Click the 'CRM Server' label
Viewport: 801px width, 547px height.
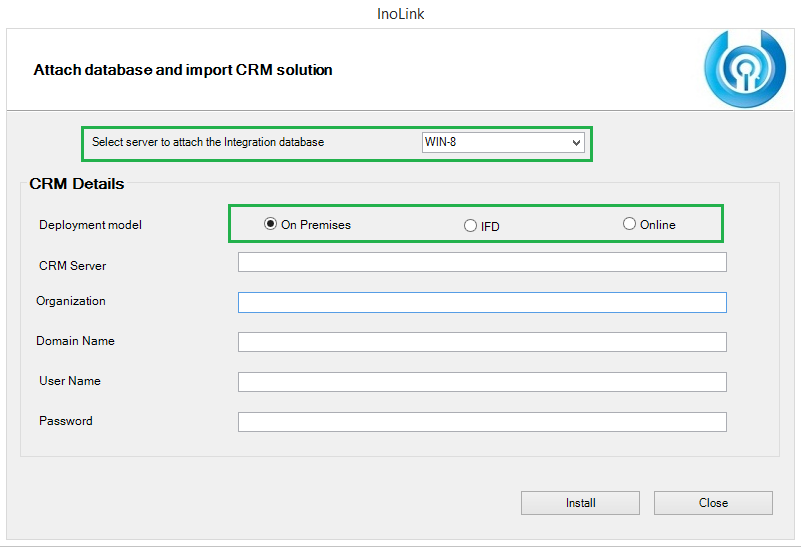click(x=73, y=266)
